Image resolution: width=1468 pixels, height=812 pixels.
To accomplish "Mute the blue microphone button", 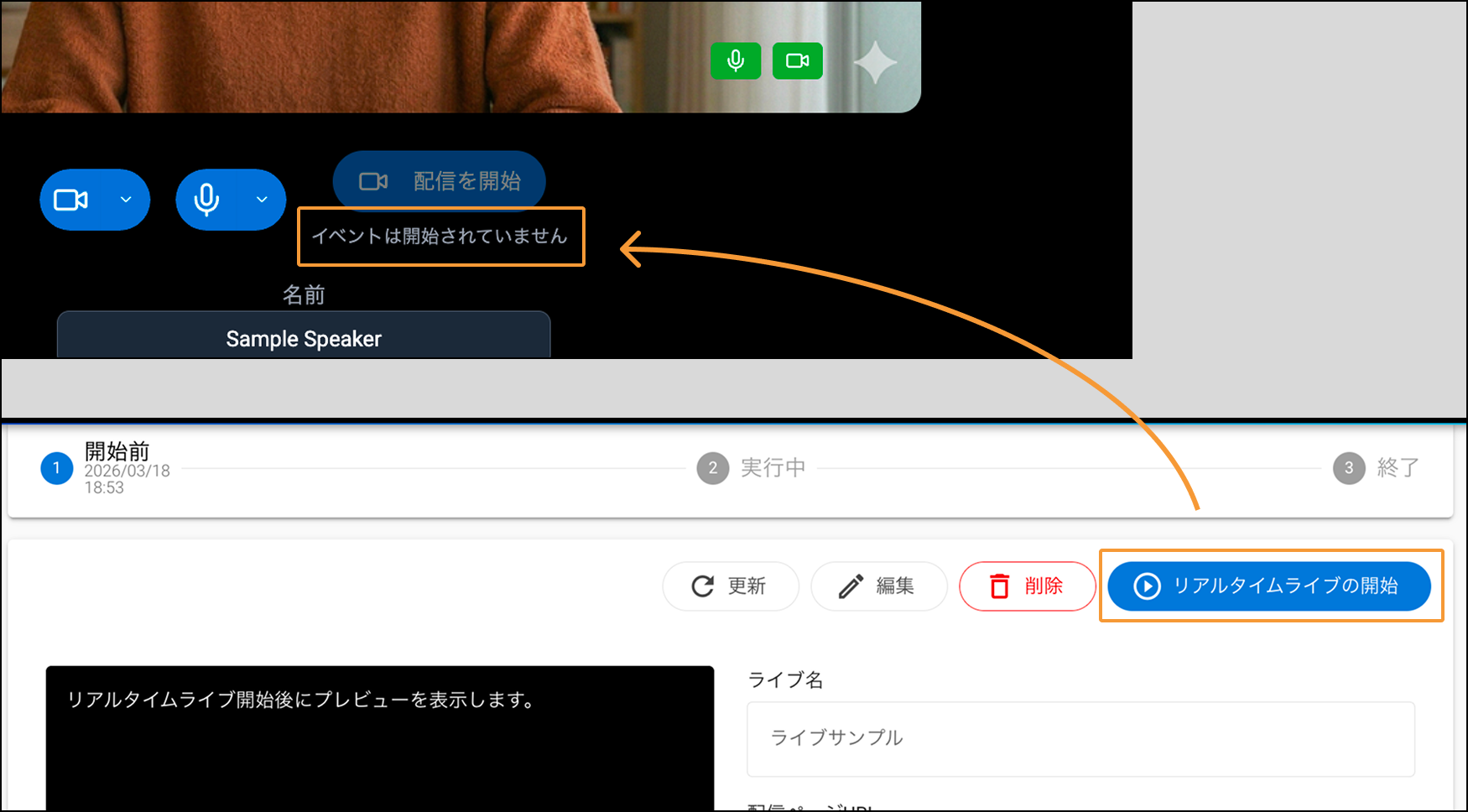I will tap(206, 200).
